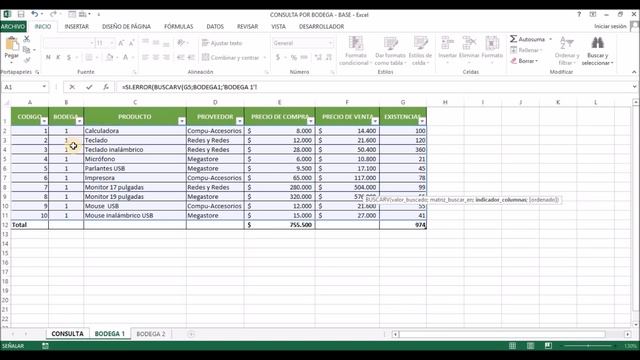This screenshot has height=360, width=640.
Task: Open the font color A swatch
Action: (x=126, y=58)
